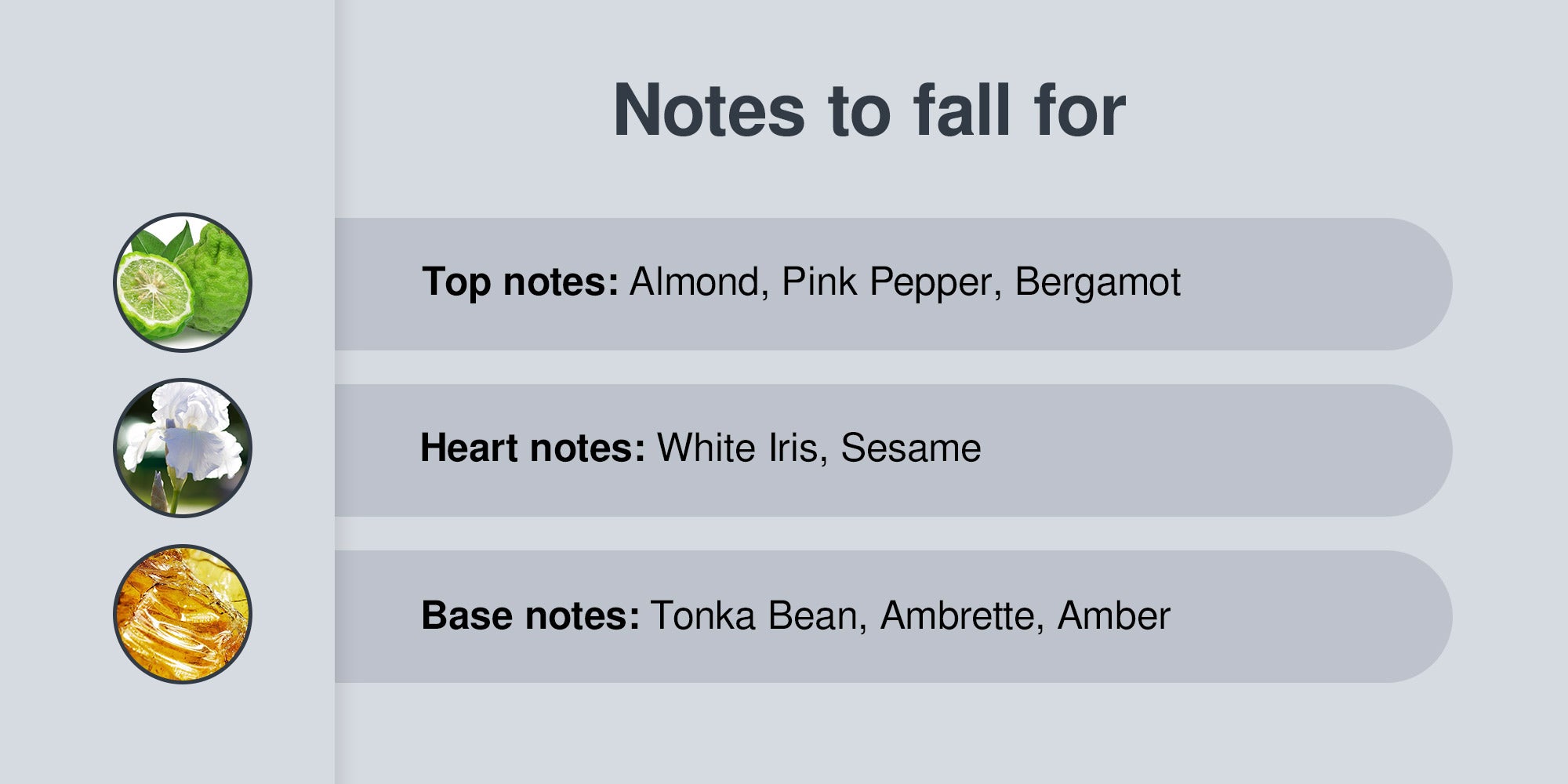The image size is (1568, 784).
Task: Click the 'Heart notes:' bold label
Action: pos(533,448)
